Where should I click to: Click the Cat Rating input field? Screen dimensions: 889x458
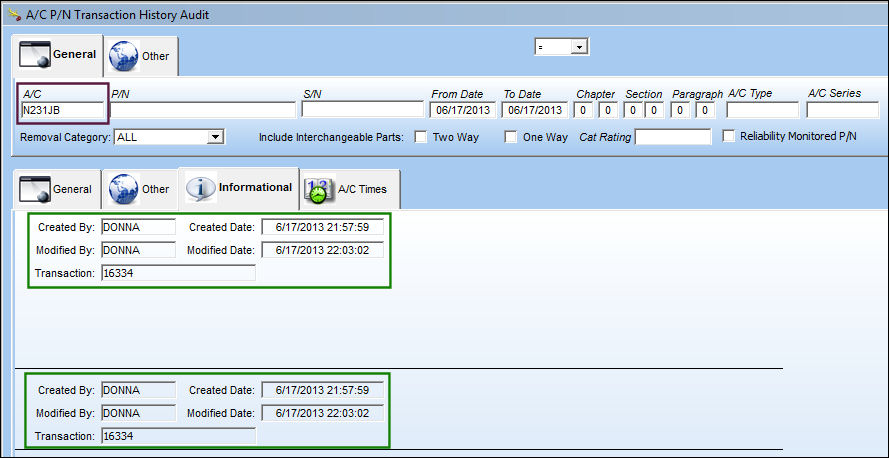(x=673, y=137)
